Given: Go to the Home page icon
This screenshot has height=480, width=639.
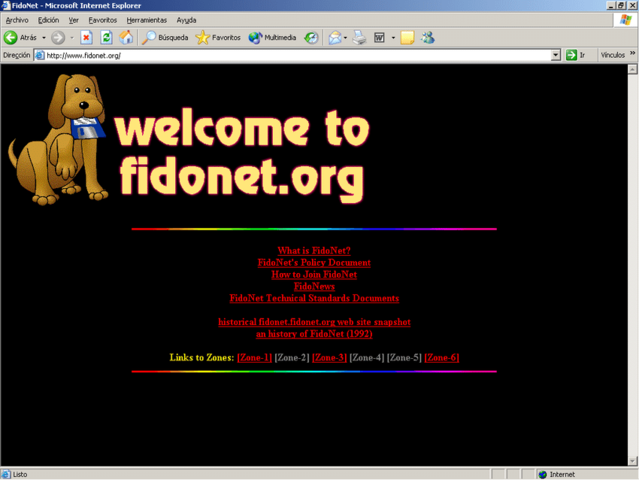Looking at the screenshot, I should pyautogui.click(x=126, y=37).
